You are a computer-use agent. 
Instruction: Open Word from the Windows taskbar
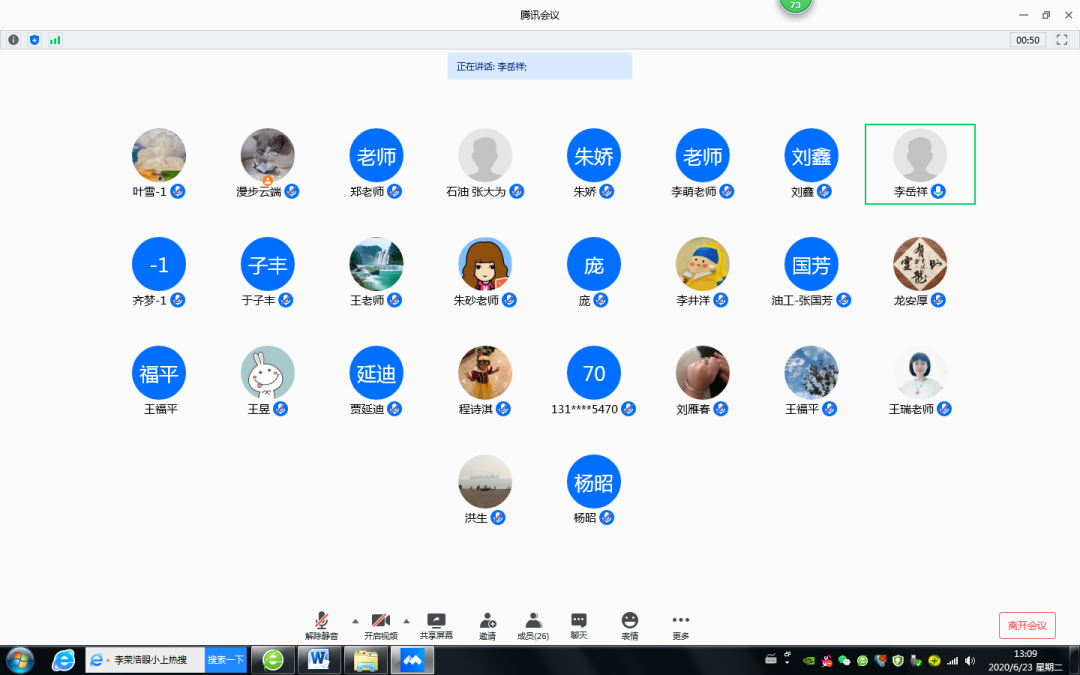[x=319, y=660]
